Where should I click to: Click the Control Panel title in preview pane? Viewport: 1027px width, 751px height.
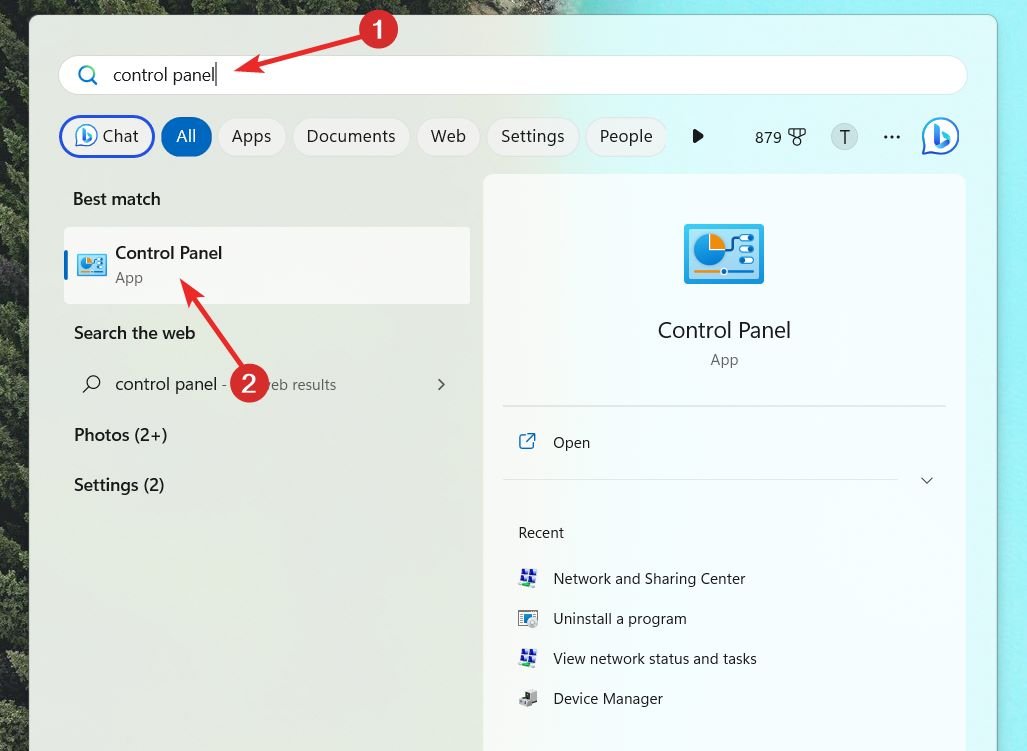pos(724,330)
